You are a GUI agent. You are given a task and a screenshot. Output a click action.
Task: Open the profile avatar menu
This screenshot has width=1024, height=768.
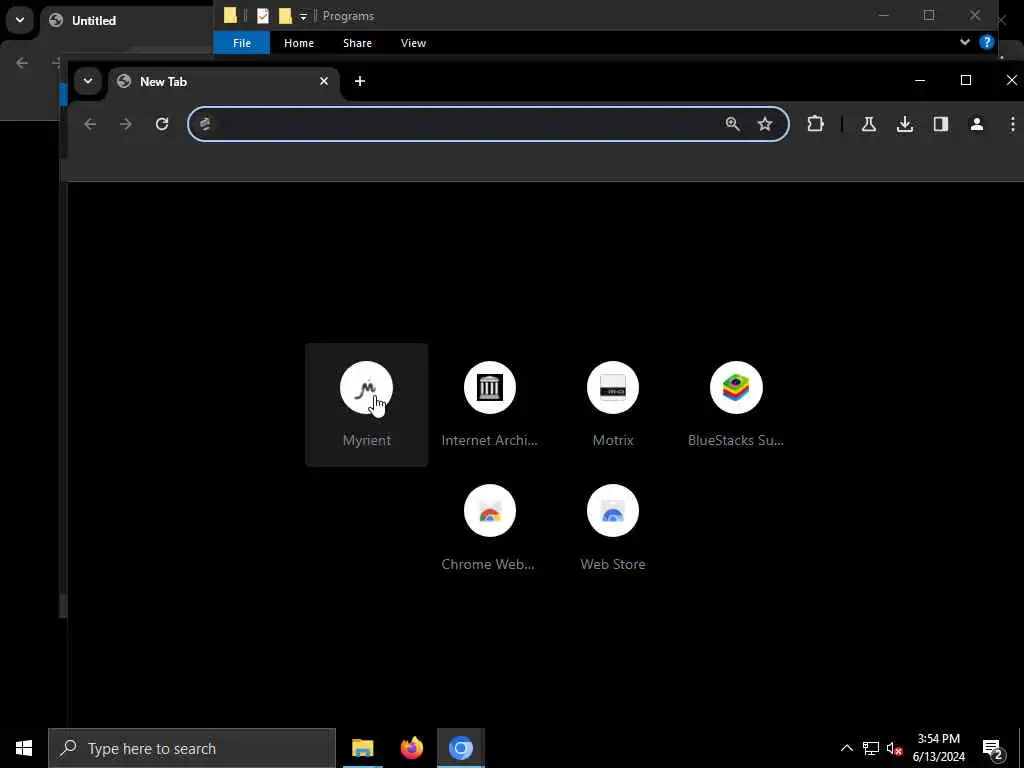[976, 124]
